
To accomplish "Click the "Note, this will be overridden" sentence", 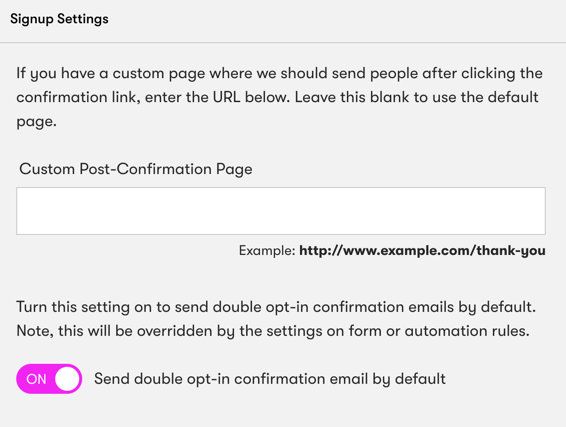I will click(273, 331).
